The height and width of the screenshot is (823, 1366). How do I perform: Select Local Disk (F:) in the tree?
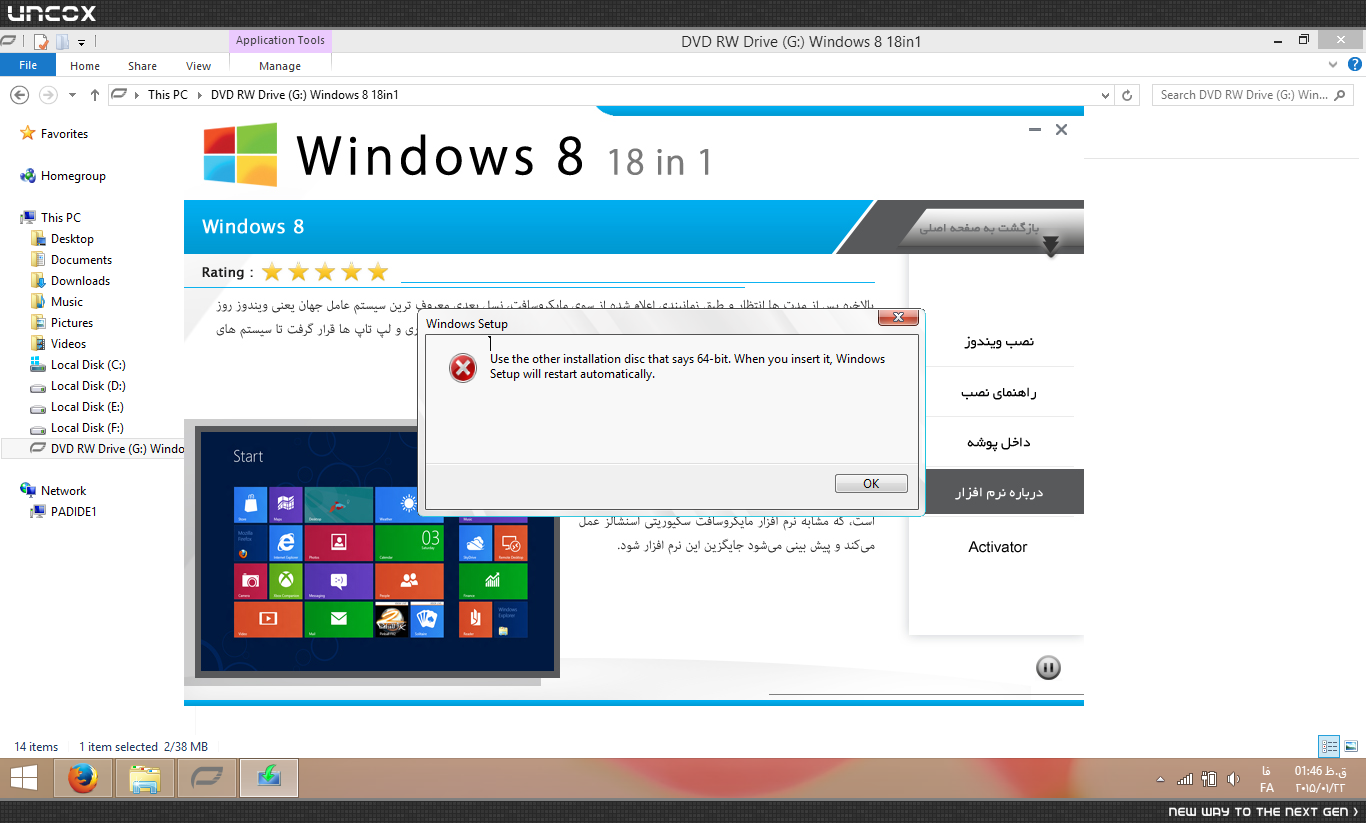pos(88,428)
